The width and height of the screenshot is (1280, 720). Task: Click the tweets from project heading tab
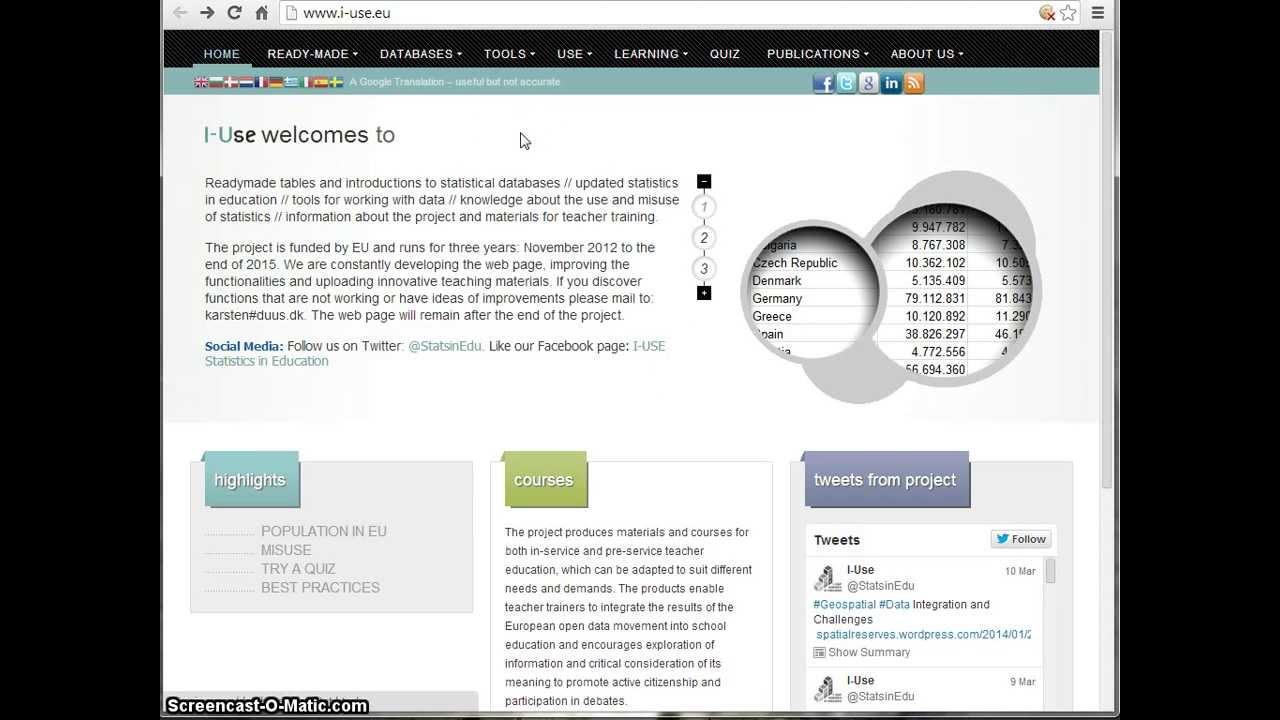point(886,480)
